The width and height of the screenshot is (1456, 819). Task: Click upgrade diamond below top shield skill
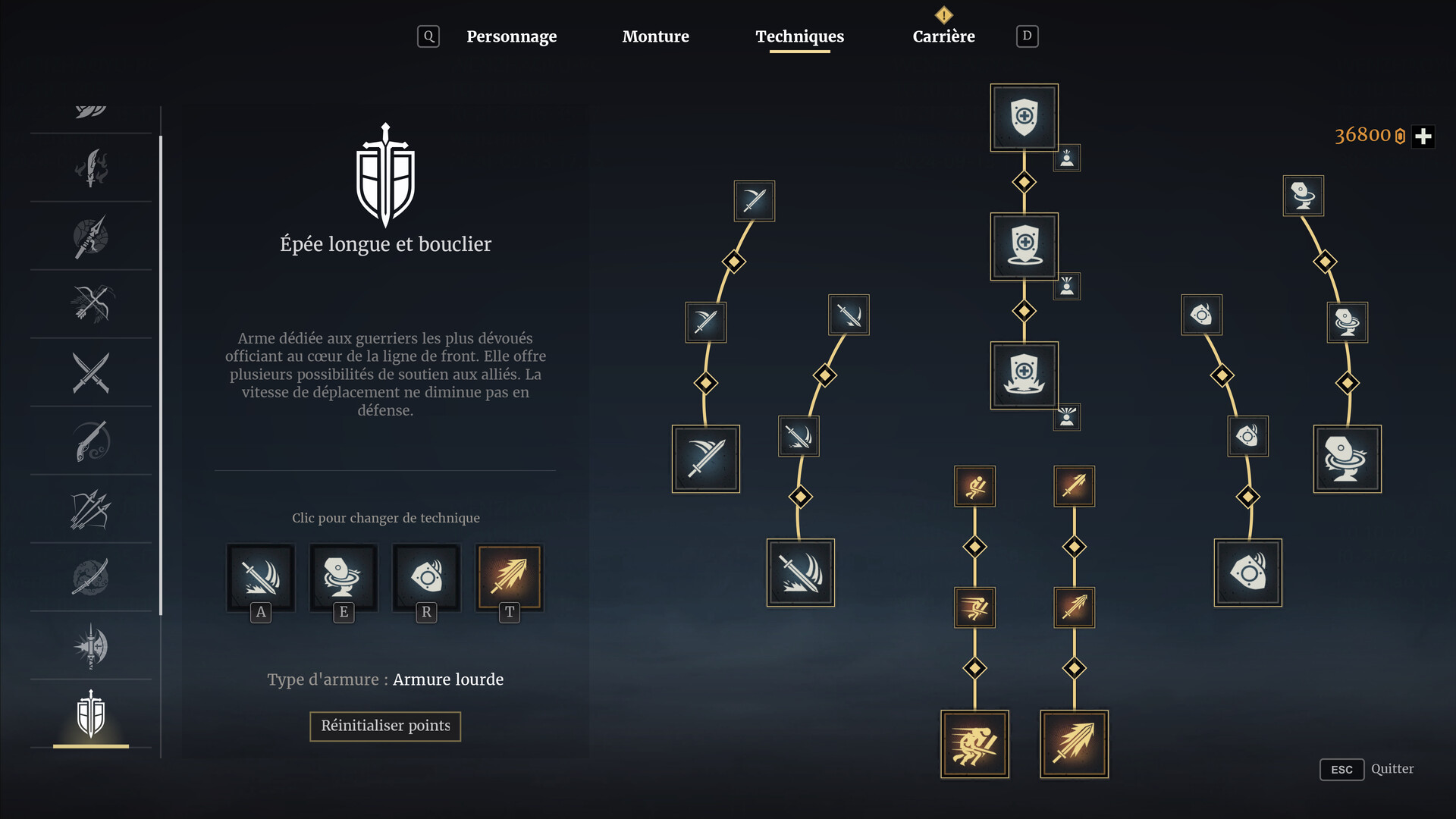coord(1024,182)
